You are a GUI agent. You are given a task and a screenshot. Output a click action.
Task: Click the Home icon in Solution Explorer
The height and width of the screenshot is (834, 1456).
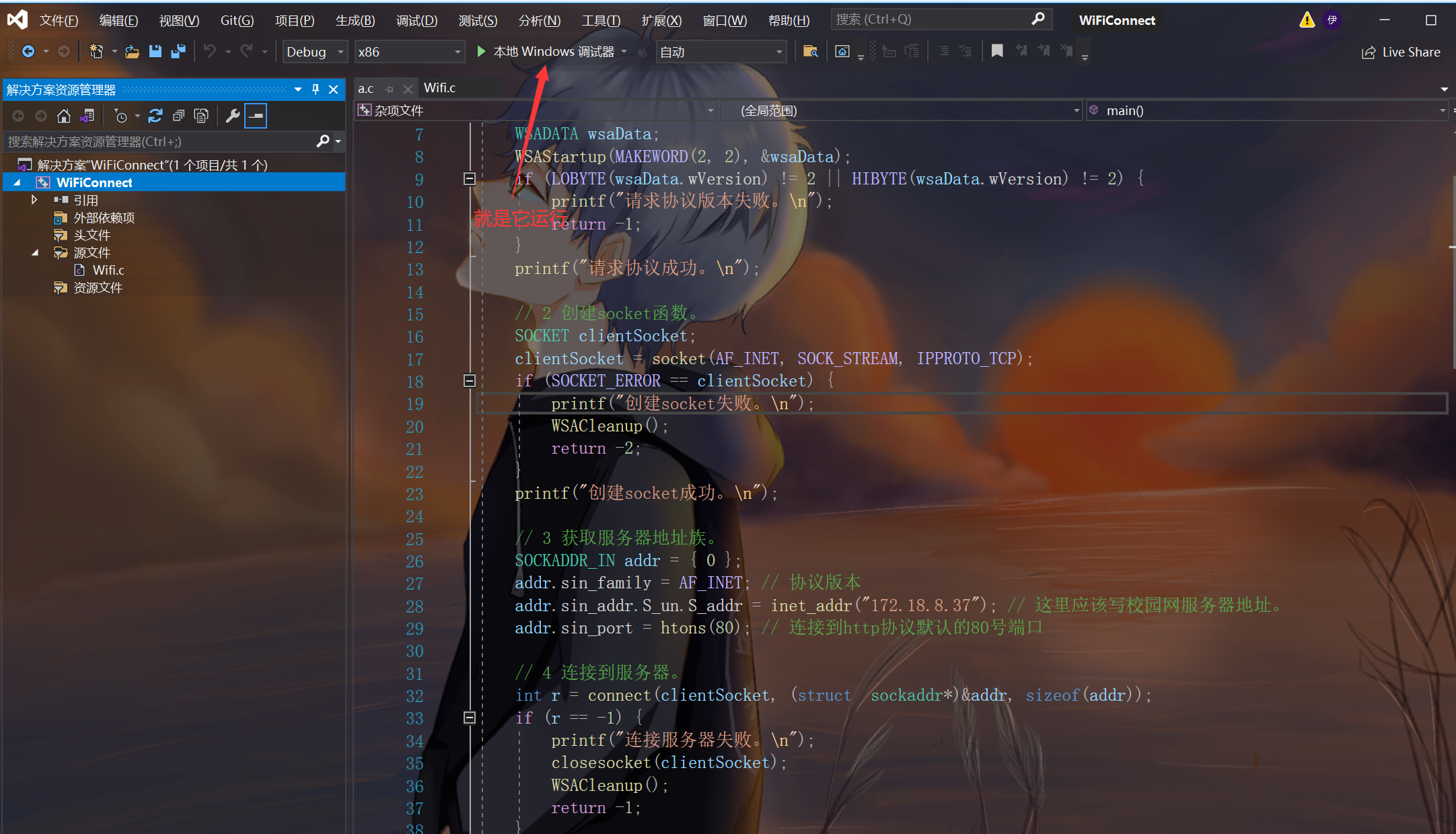(x=64, y=116)
